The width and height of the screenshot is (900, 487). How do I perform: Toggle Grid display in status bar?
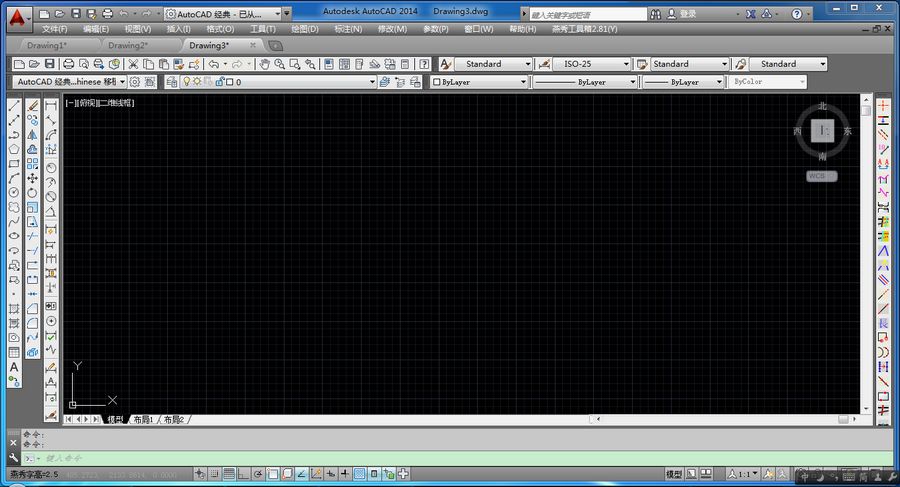point(229,474)
